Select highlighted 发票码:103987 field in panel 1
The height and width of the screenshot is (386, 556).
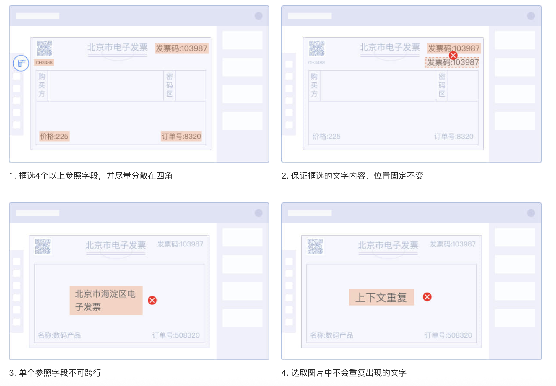point(182,48)
